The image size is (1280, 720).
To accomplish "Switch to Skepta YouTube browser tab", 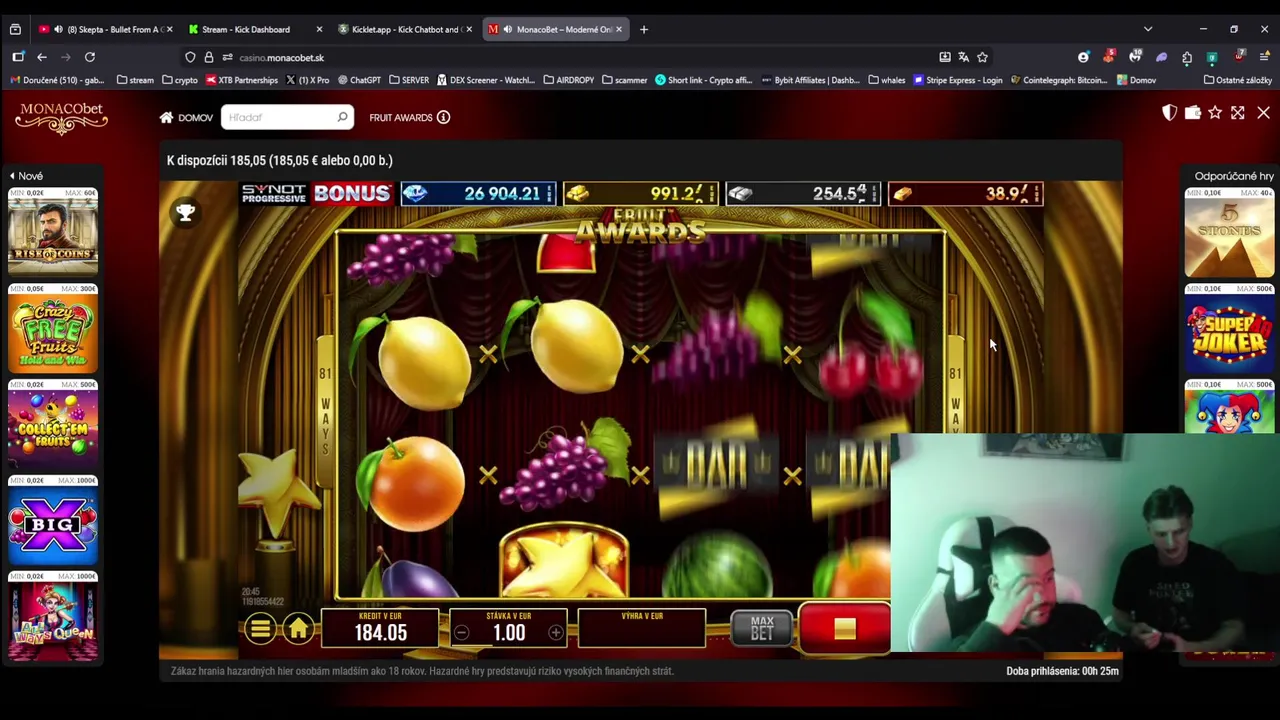I will pyautogui.click(x=105, y=29).
